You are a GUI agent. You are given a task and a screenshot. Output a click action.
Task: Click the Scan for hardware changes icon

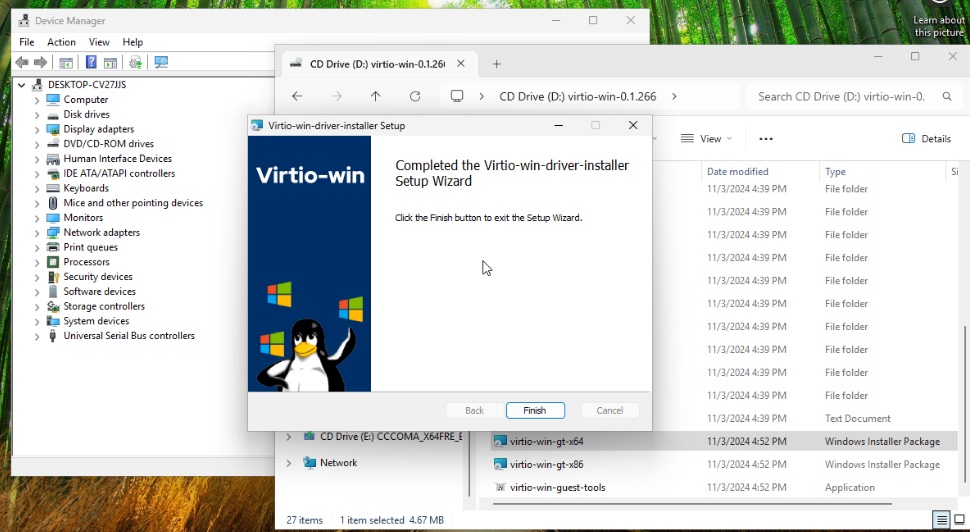(x=161, y=62)
